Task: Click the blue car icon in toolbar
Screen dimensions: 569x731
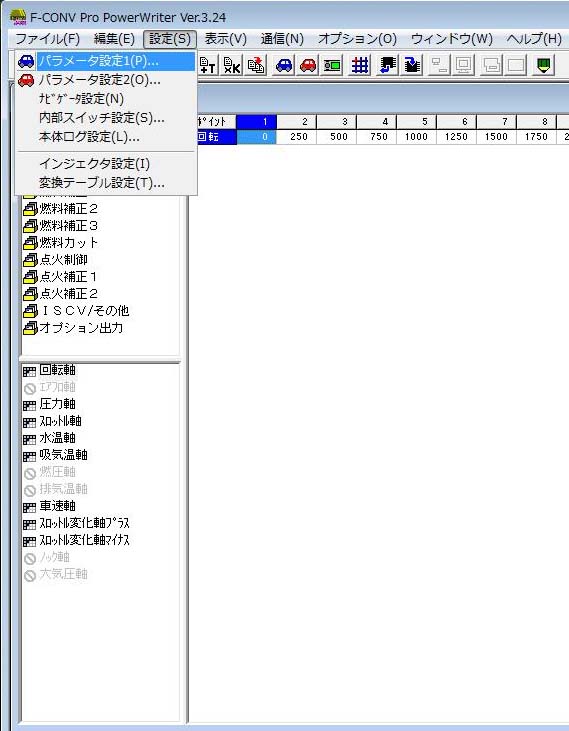Action: tap(284, 66)
